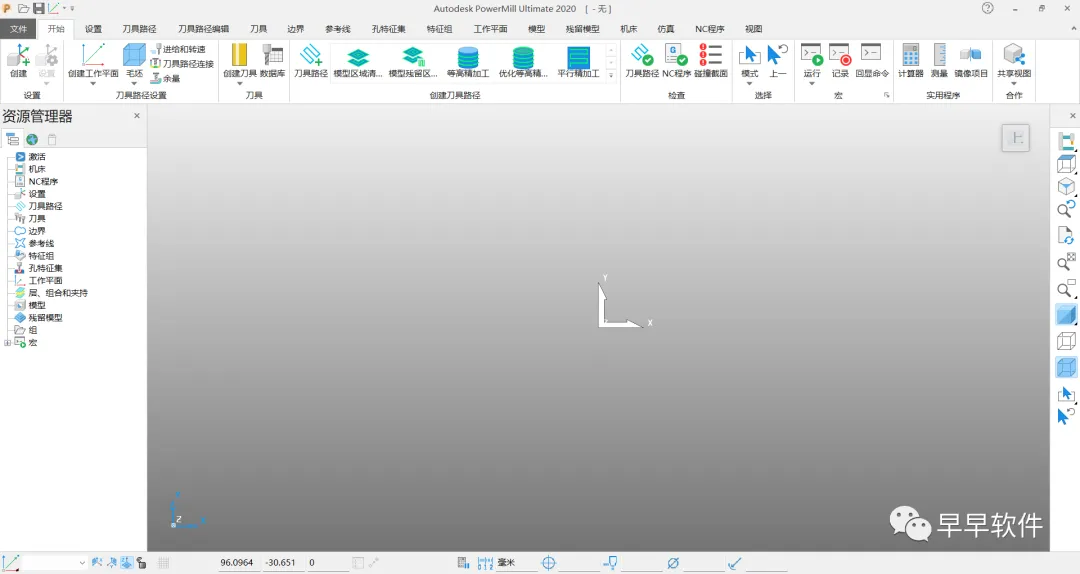Screen dimensions: 1080x574
Task: Switch to the 仿真 ribbon tab
Action: coord(665,29)
